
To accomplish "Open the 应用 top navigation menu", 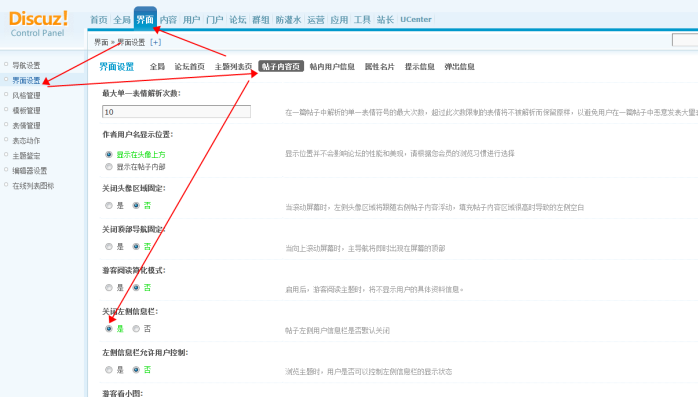I will (339, 20).
